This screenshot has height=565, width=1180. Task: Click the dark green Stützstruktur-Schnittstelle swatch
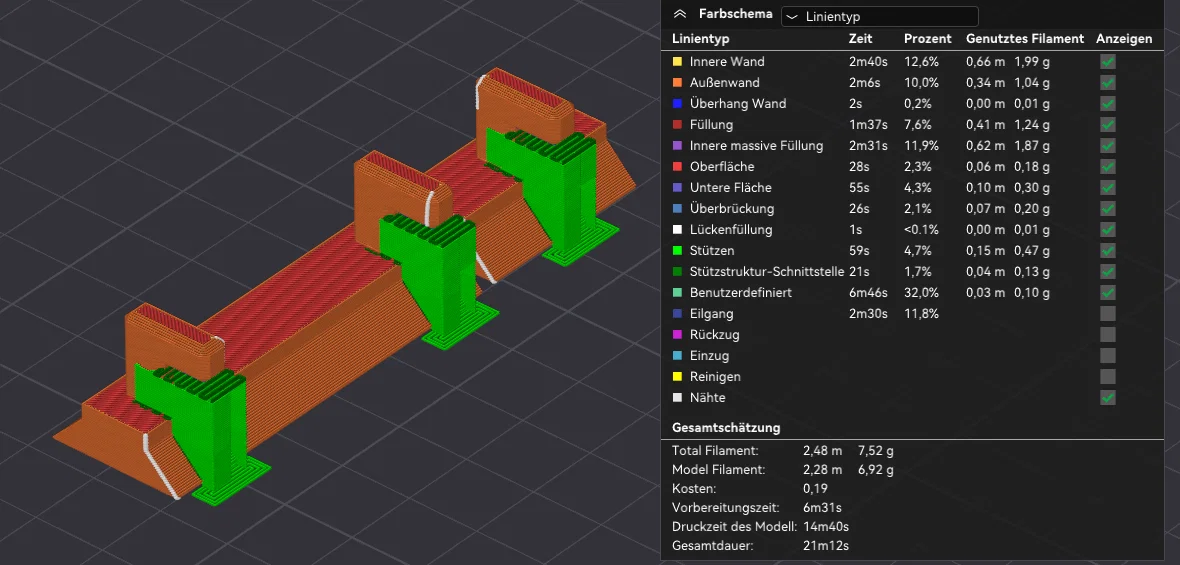tap(677, 272)
